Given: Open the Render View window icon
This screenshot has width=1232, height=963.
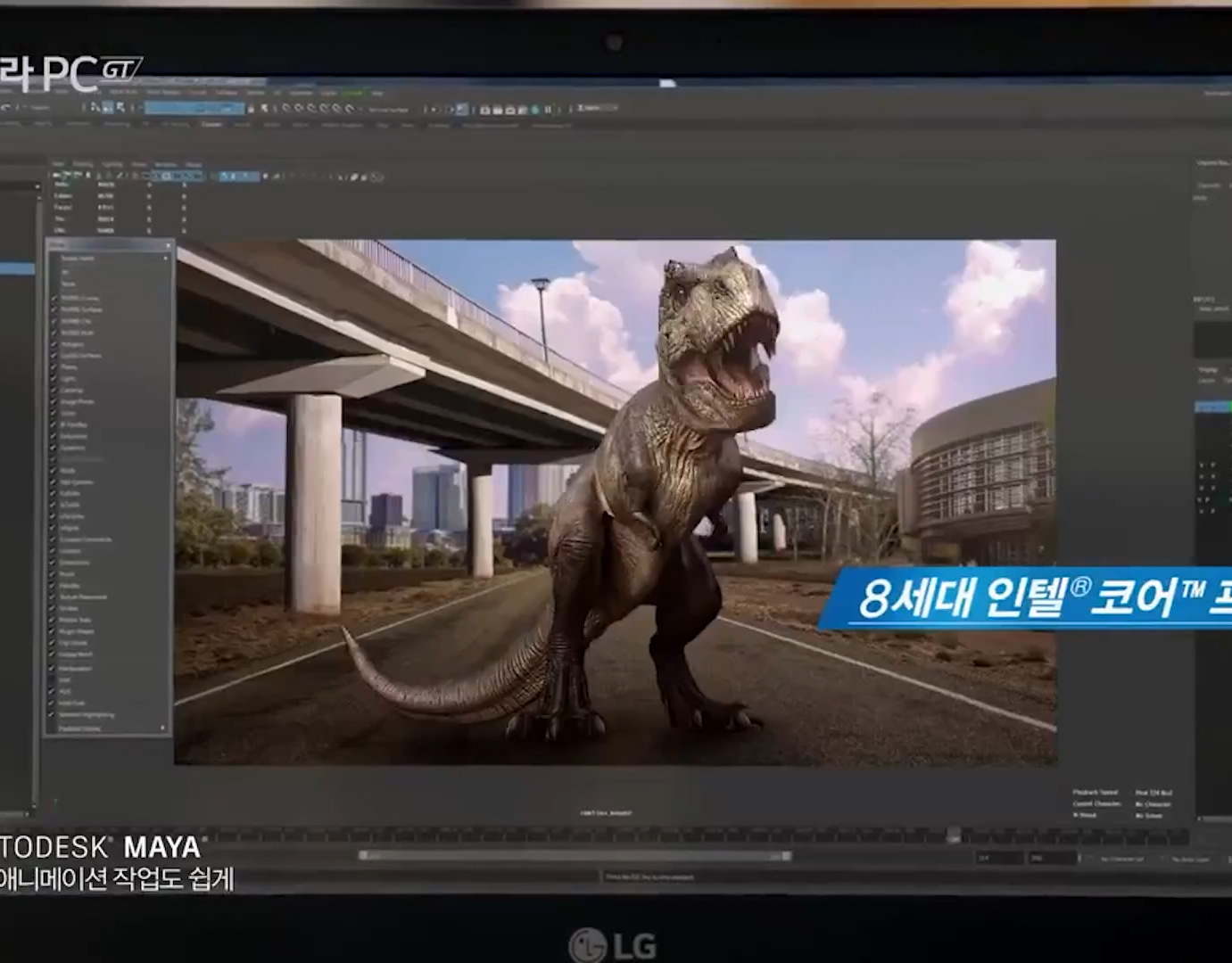Looking at the screenshot, I should click(x=484, y=110).
